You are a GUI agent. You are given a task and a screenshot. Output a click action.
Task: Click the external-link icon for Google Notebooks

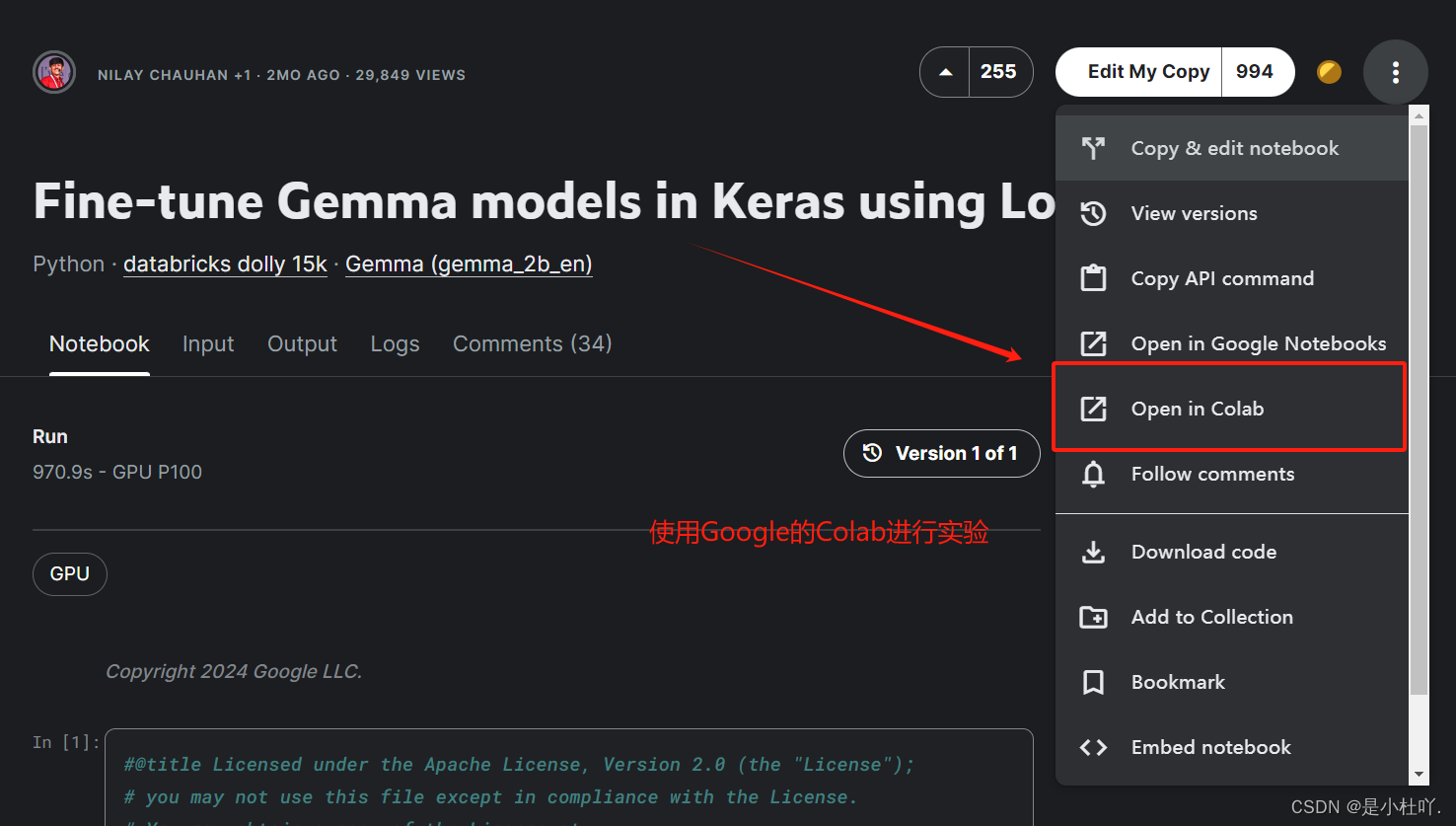pyautogui.click(x=1093, y=343)
